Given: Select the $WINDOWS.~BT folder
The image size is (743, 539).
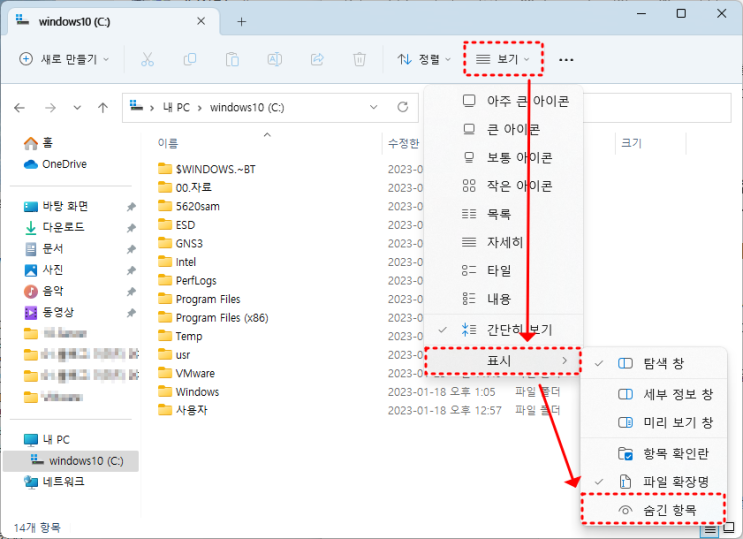Looking at the screenshot, I should point(207,169).
